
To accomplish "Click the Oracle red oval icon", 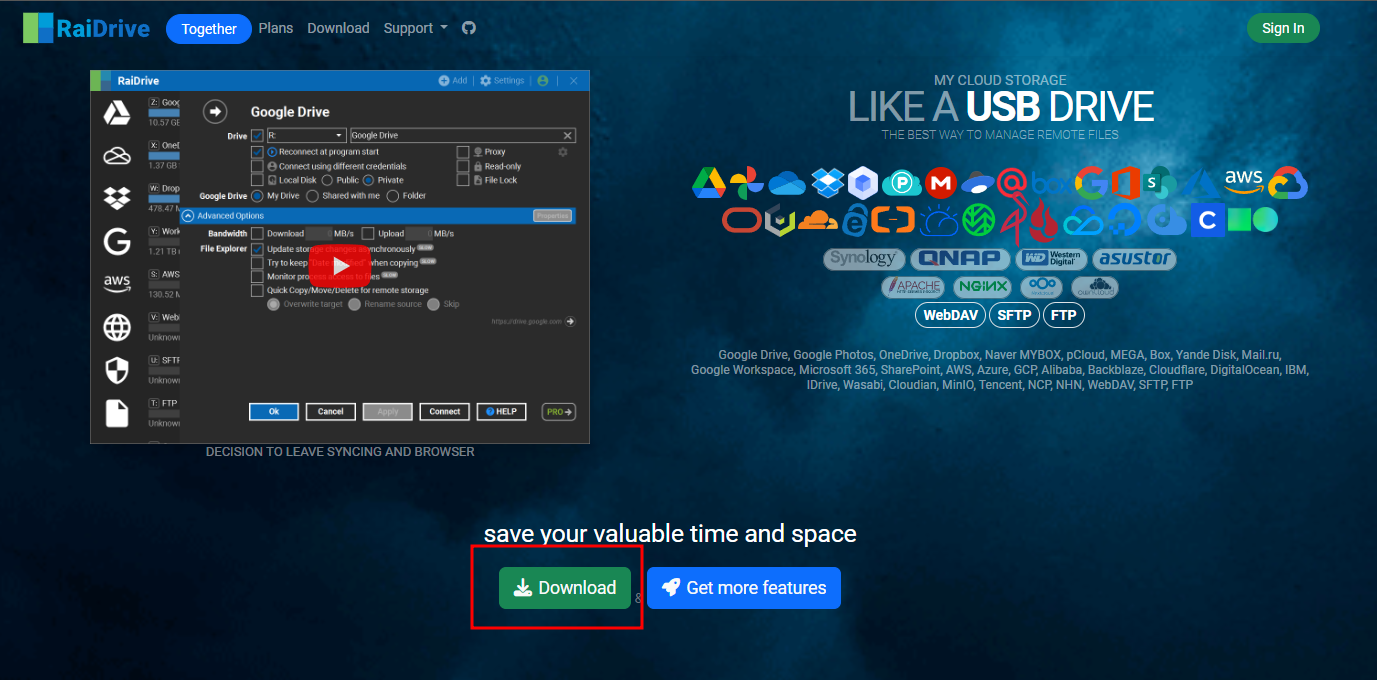I will [742, 220].
